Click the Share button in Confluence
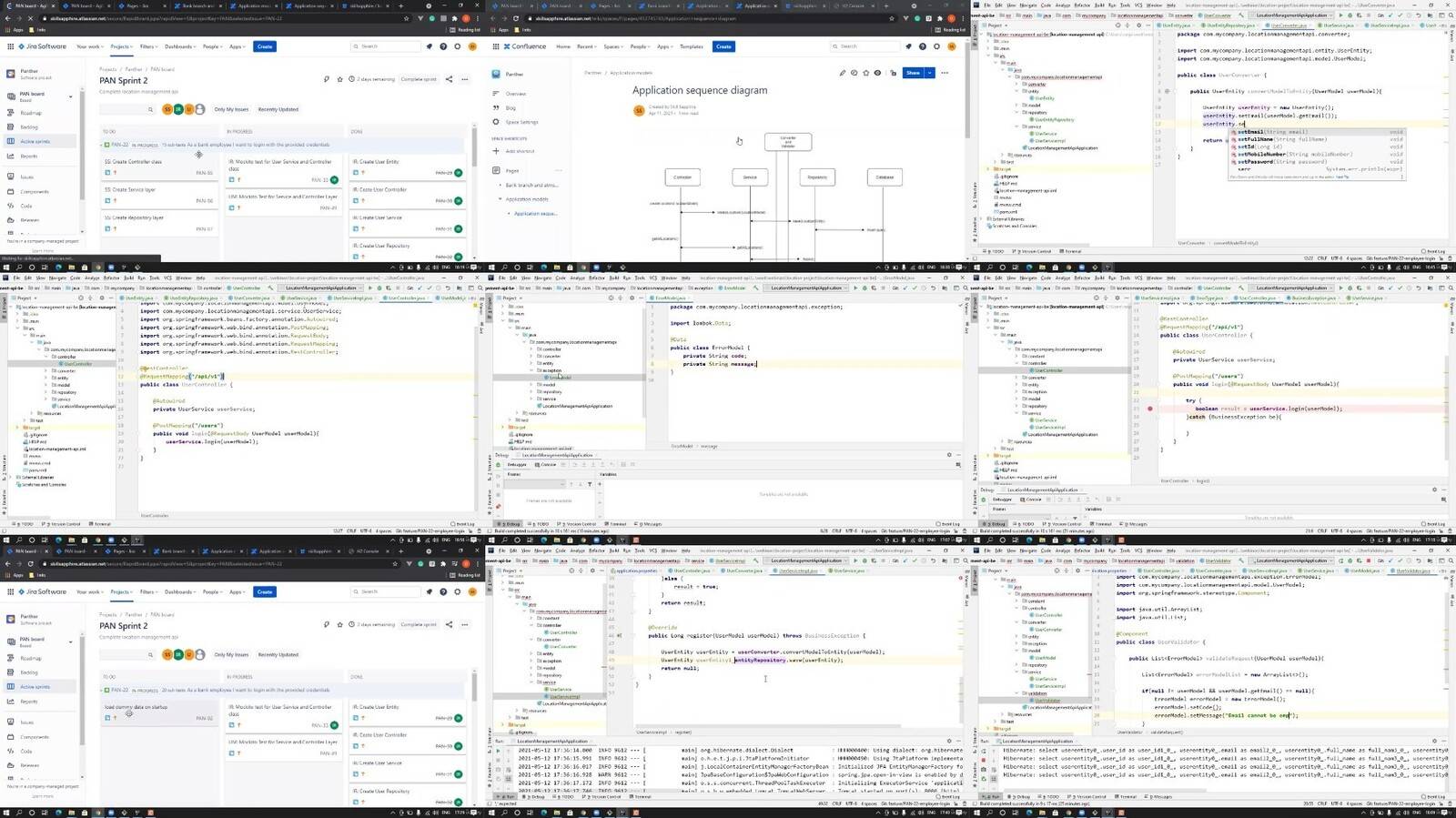 tap(913, 73)
